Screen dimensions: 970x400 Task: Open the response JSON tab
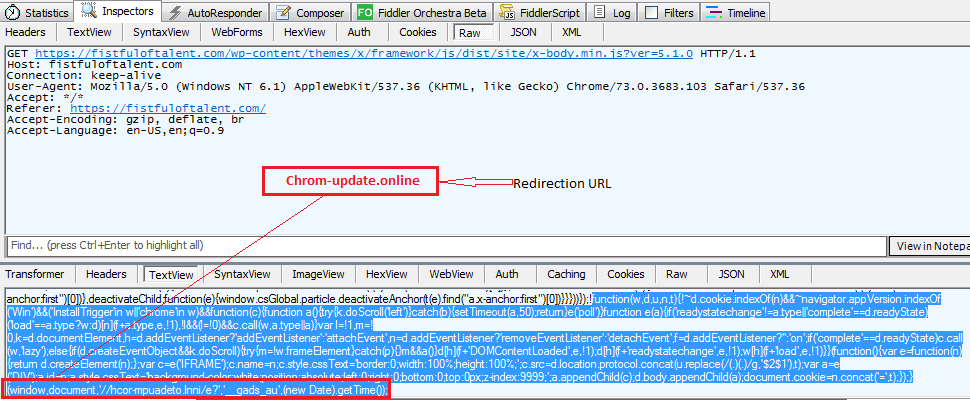pyautogui.click(x=731, y=274)
